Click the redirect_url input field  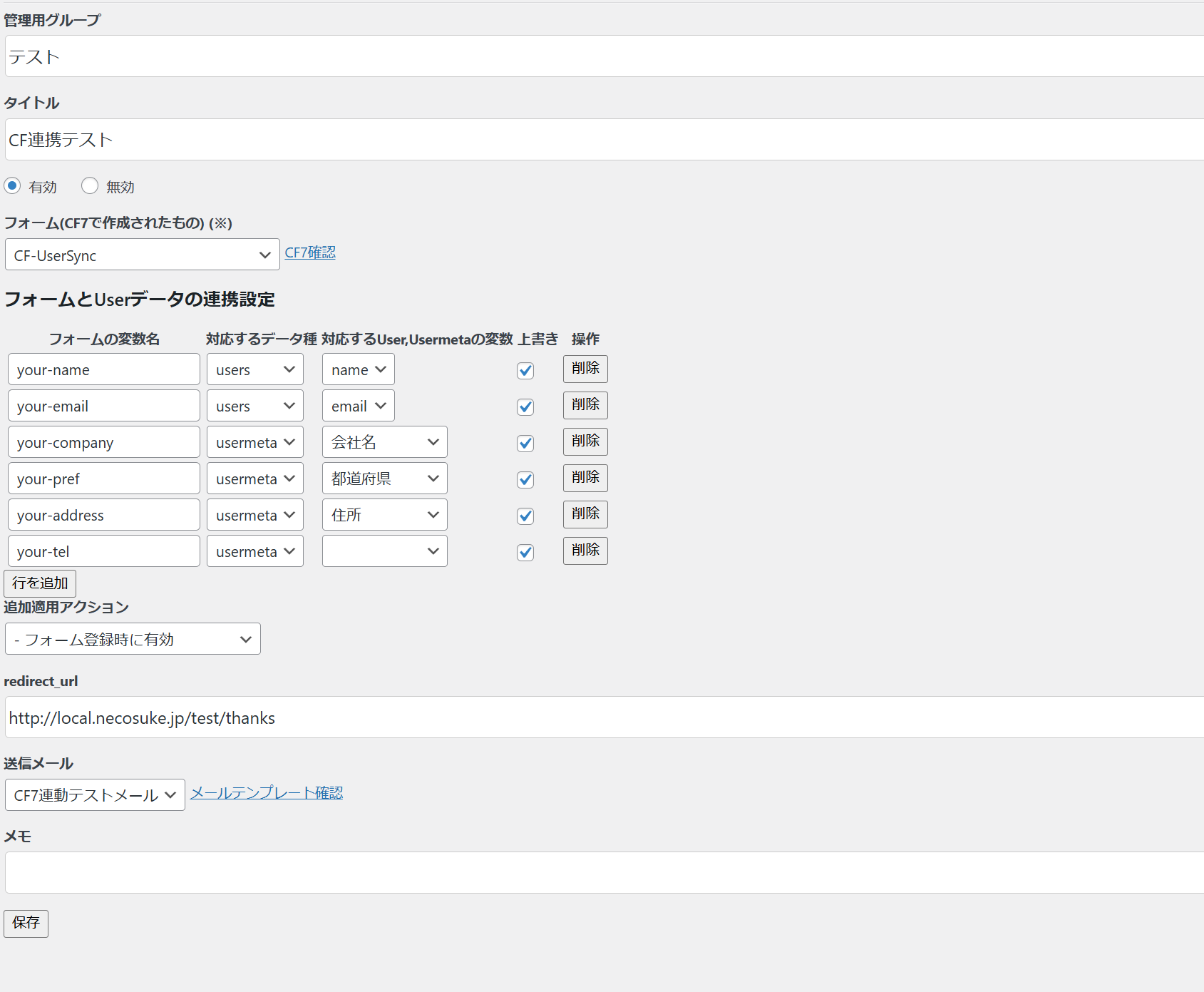coord(599,717)
